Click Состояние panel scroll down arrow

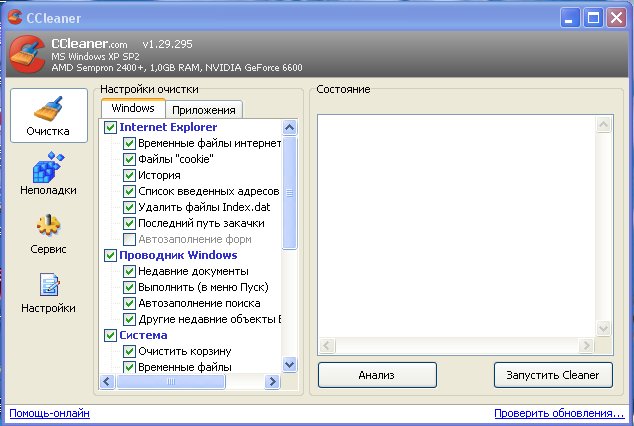(603, 328)
